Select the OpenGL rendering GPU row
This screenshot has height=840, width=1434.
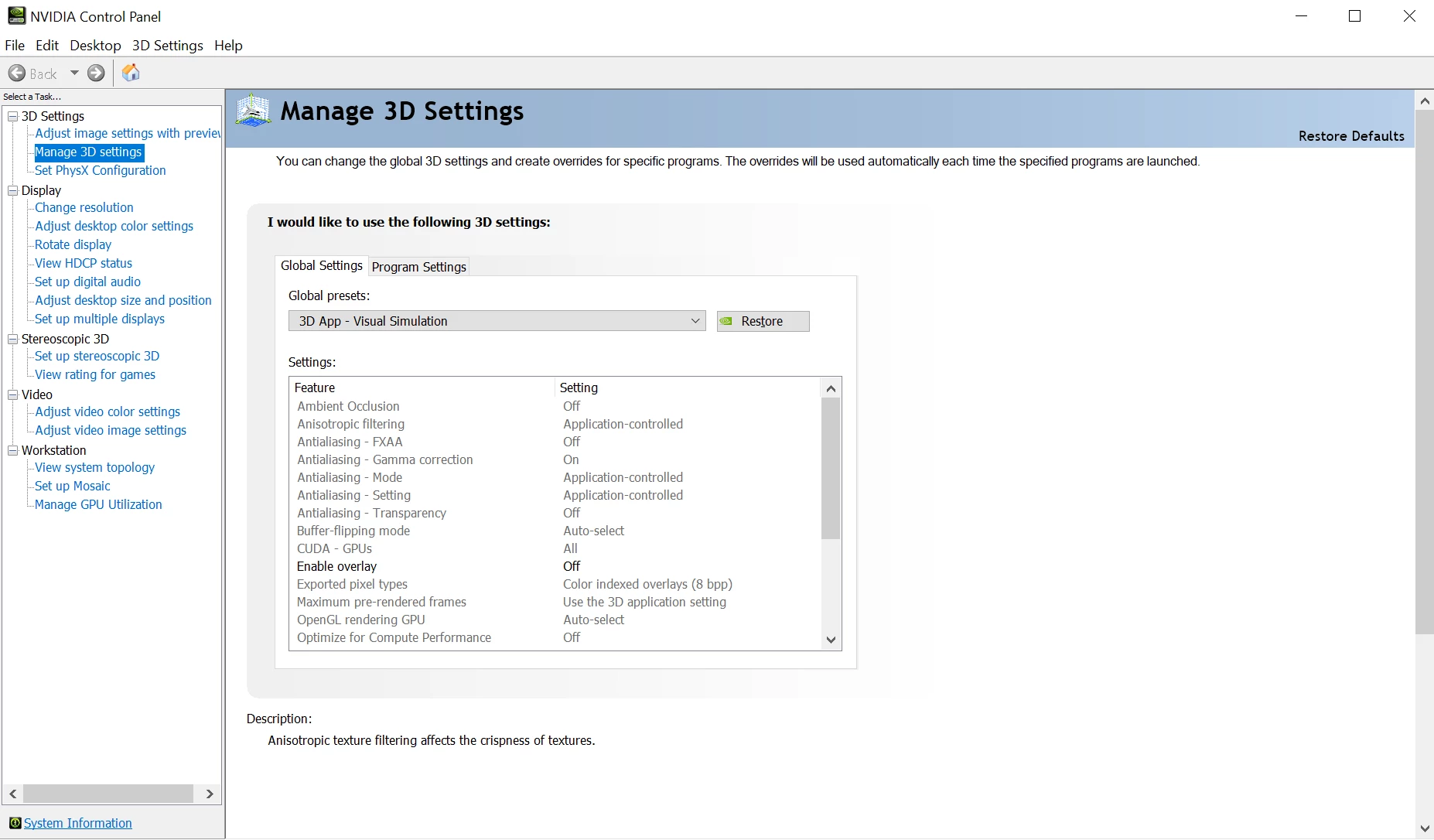(555, 620)
